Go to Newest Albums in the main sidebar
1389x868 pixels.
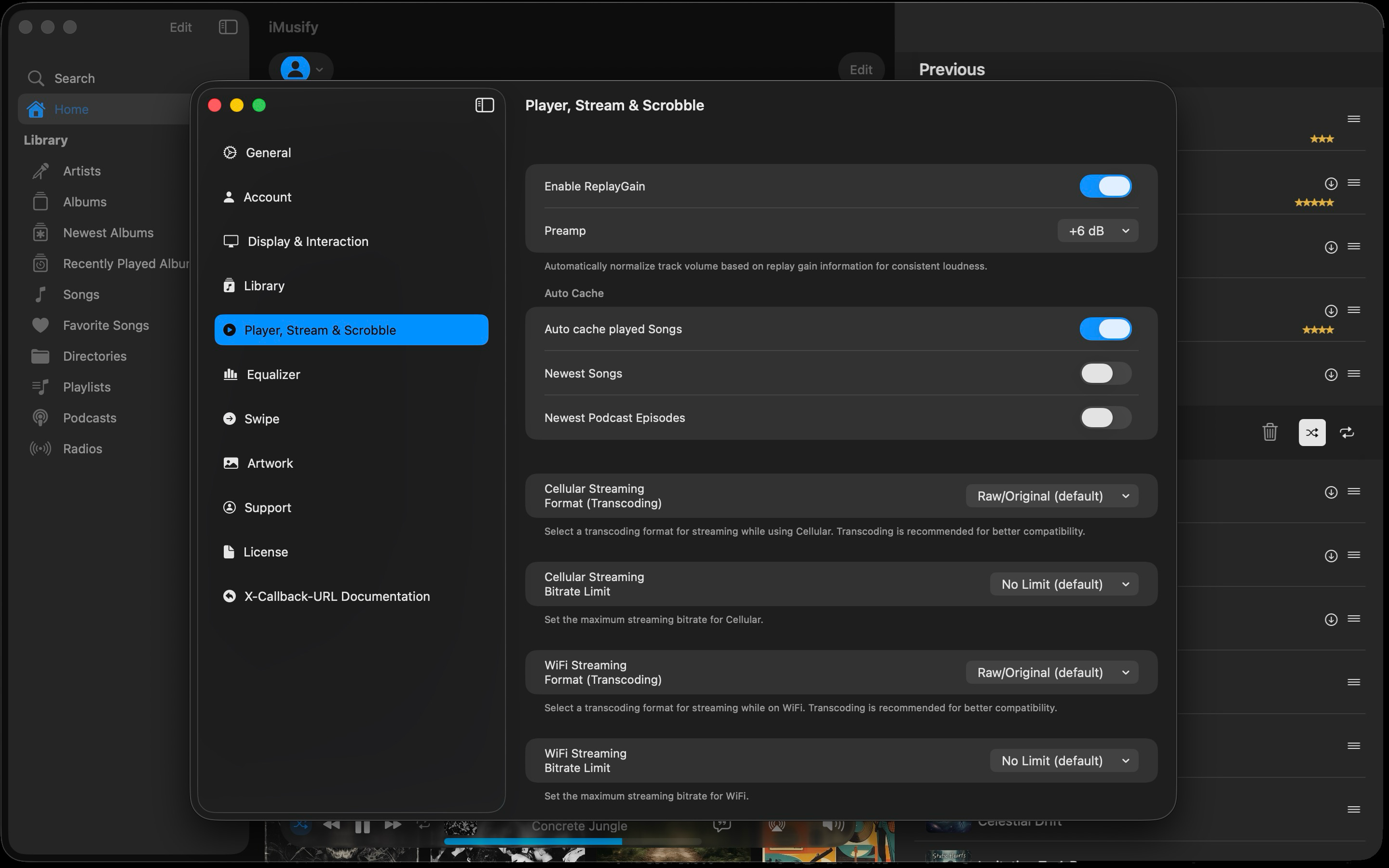pyautogui.click(x=108, y=233)
